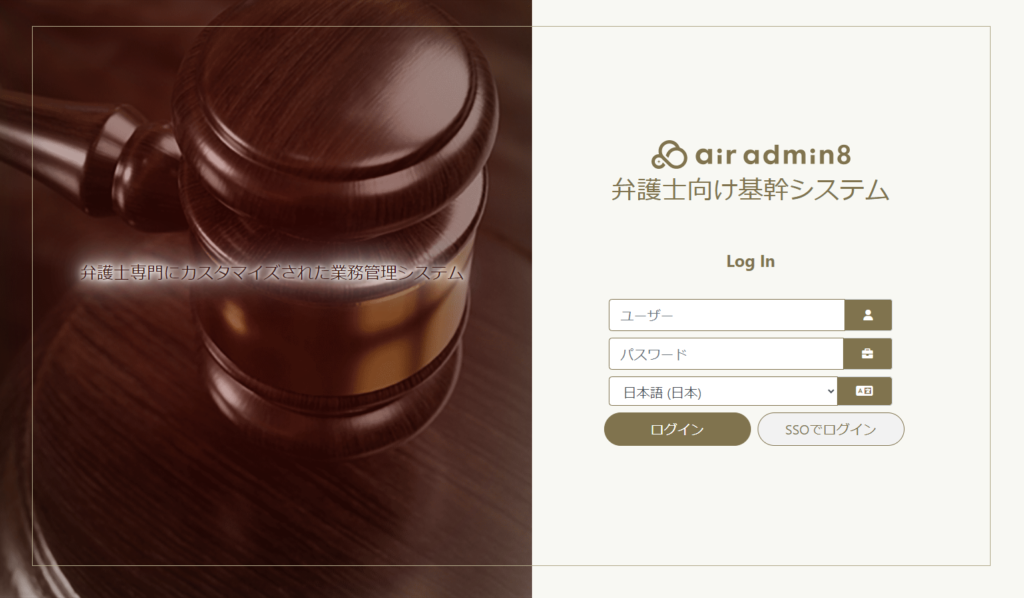Select the 日本語 (日本) text in dropdown

coord(662,392)
